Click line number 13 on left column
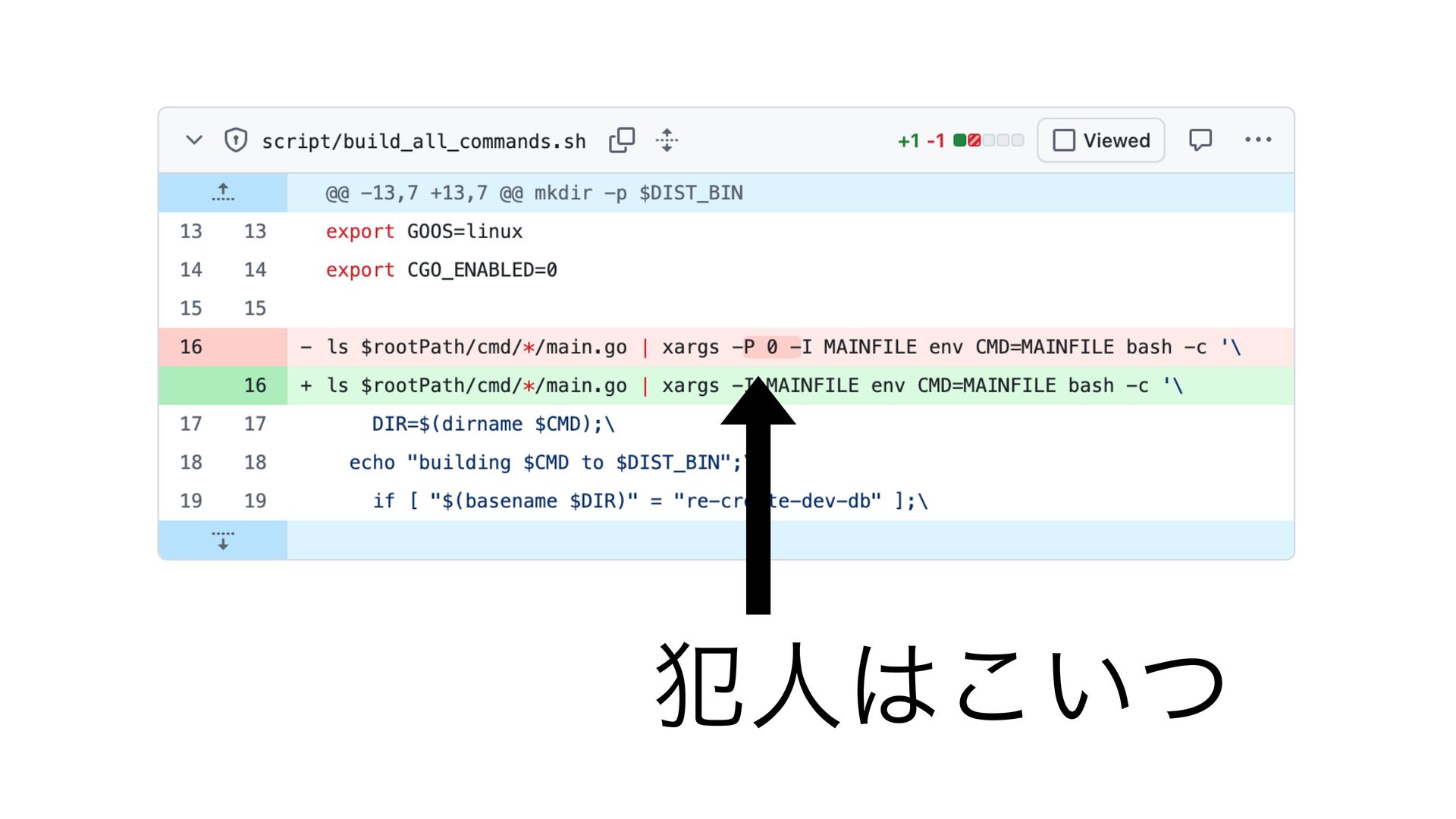This screenshot has height=819, width=1456. (x=191, y=231)
